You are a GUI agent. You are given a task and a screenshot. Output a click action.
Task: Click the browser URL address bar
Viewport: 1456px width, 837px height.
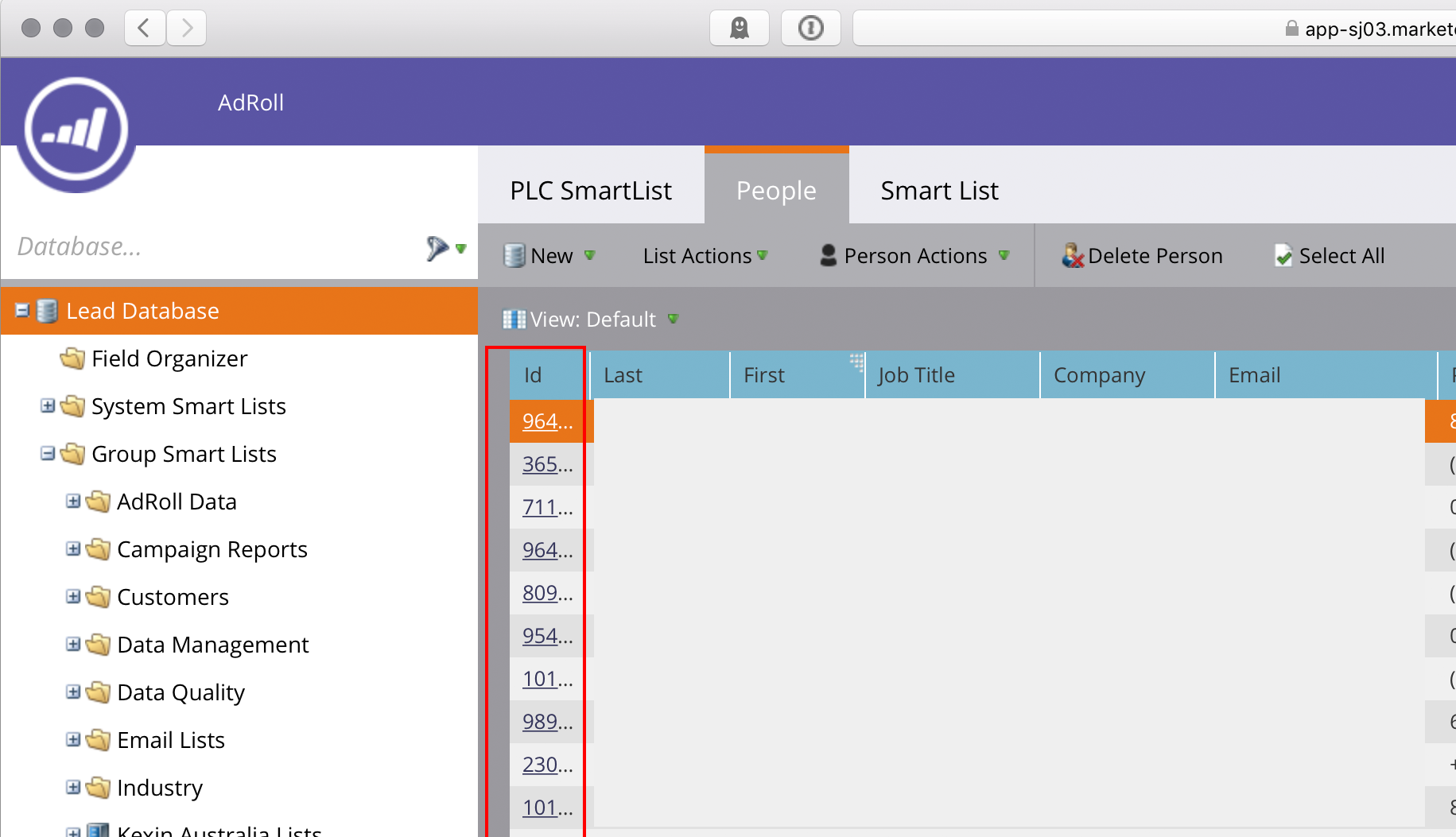[1155, 29]
